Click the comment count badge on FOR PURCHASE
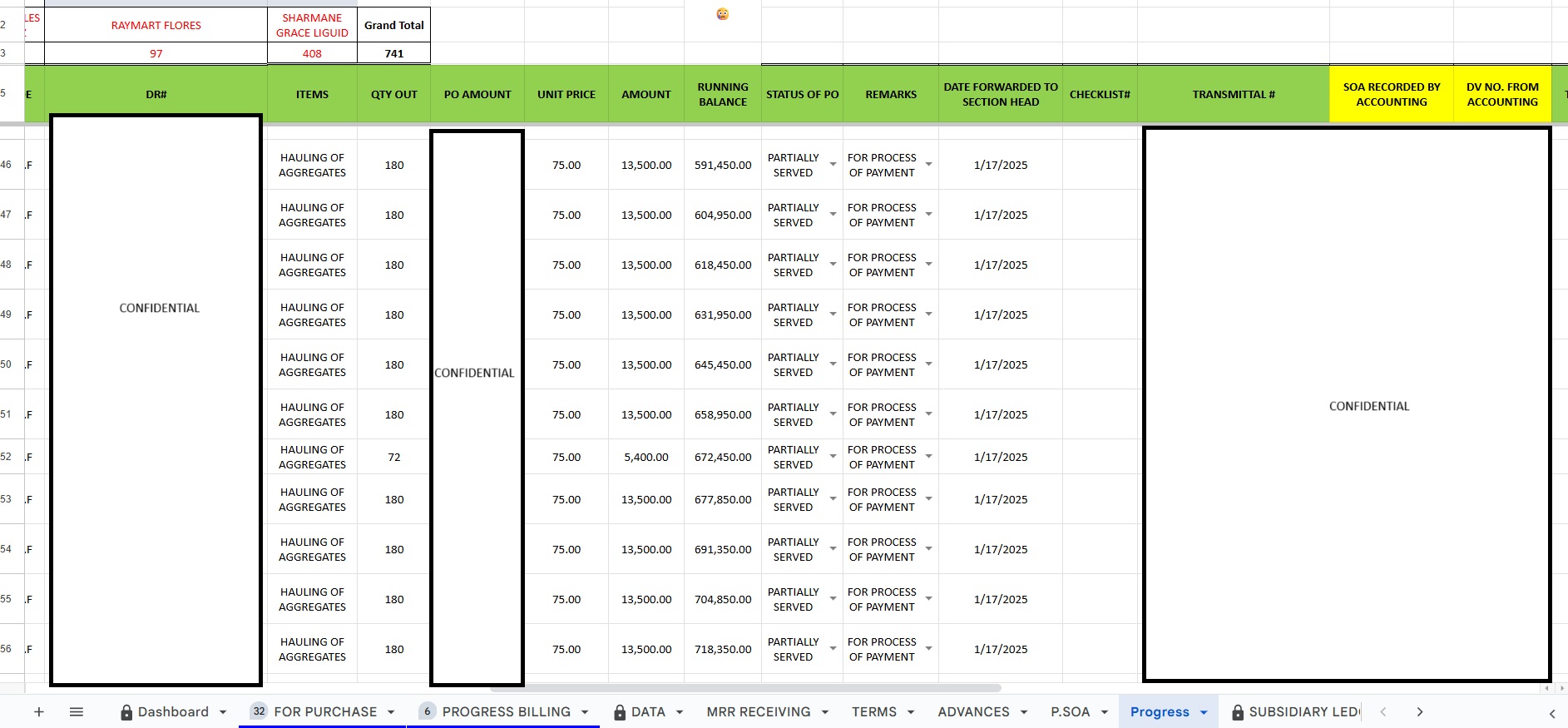Viewport: 1568px width, 728px height. 259,711
